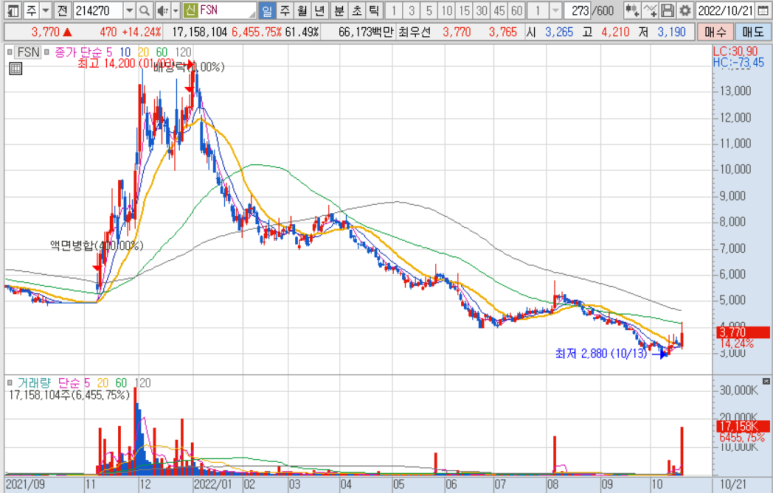Click the pink 매수 buy button

[x=715, y=32]
